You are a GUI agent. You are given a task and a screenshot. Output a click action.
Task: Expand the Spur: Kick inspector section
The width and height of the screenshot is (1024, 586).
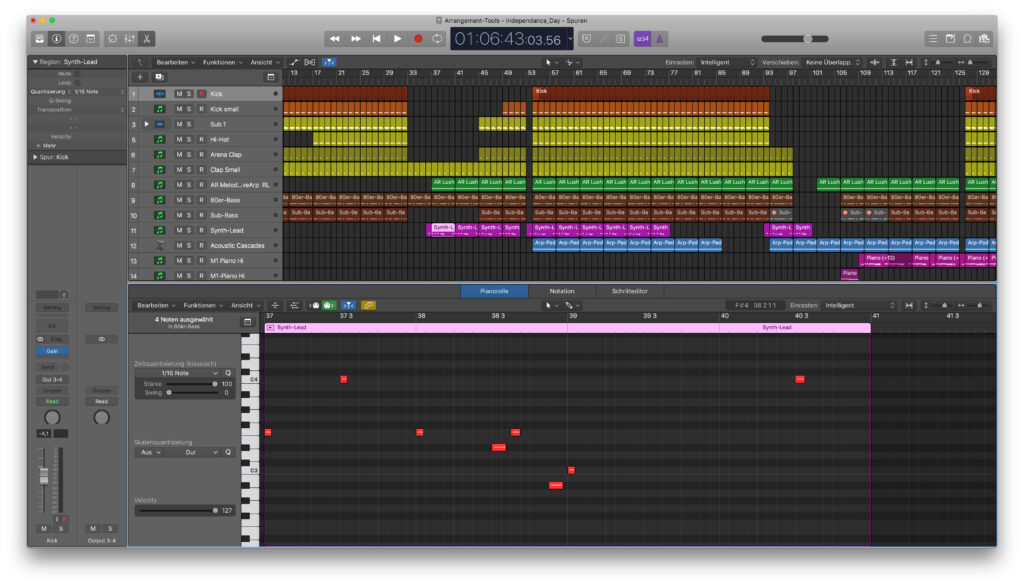tap(35, 157)
